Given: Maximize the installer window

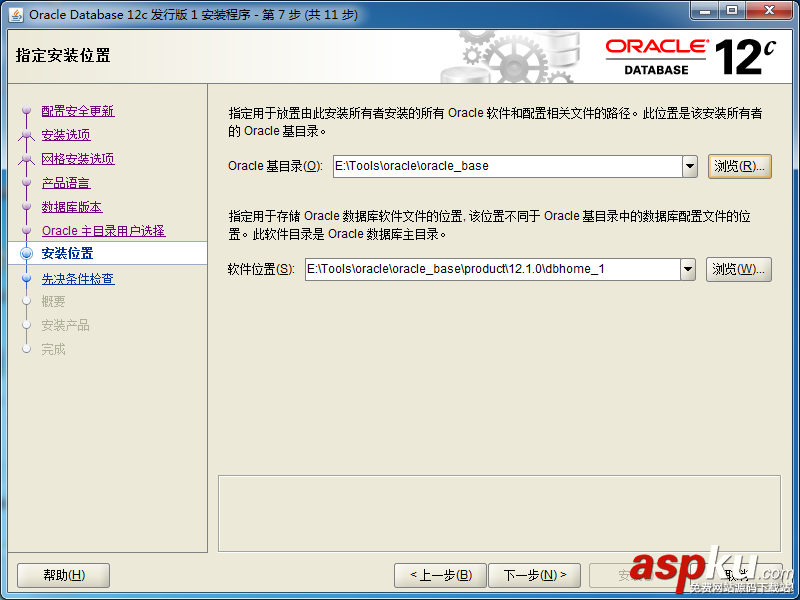Looking at the screenshot, I should [732, 10].
